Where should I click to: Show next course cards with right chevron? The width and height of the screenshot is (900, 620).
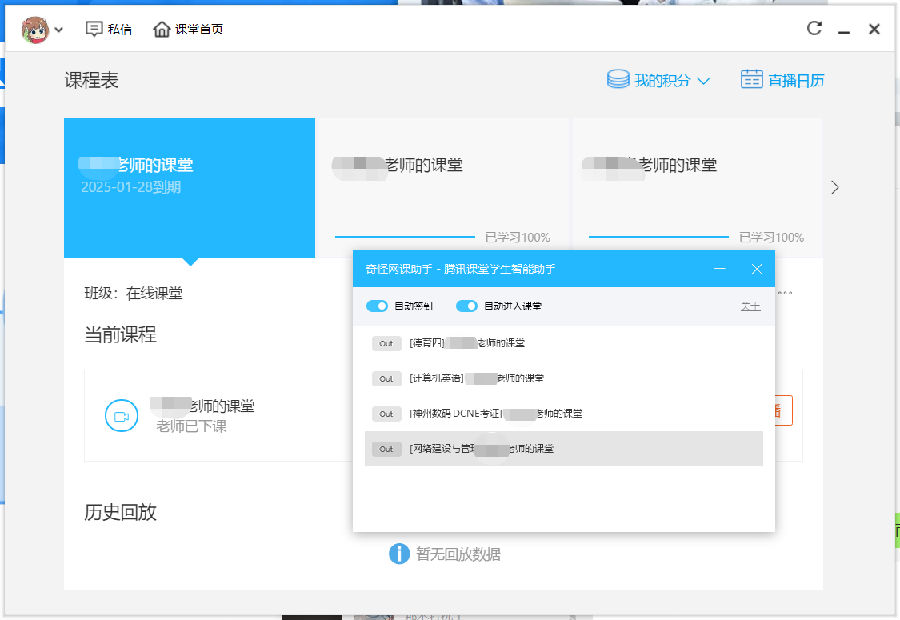(x=835, y=188)
